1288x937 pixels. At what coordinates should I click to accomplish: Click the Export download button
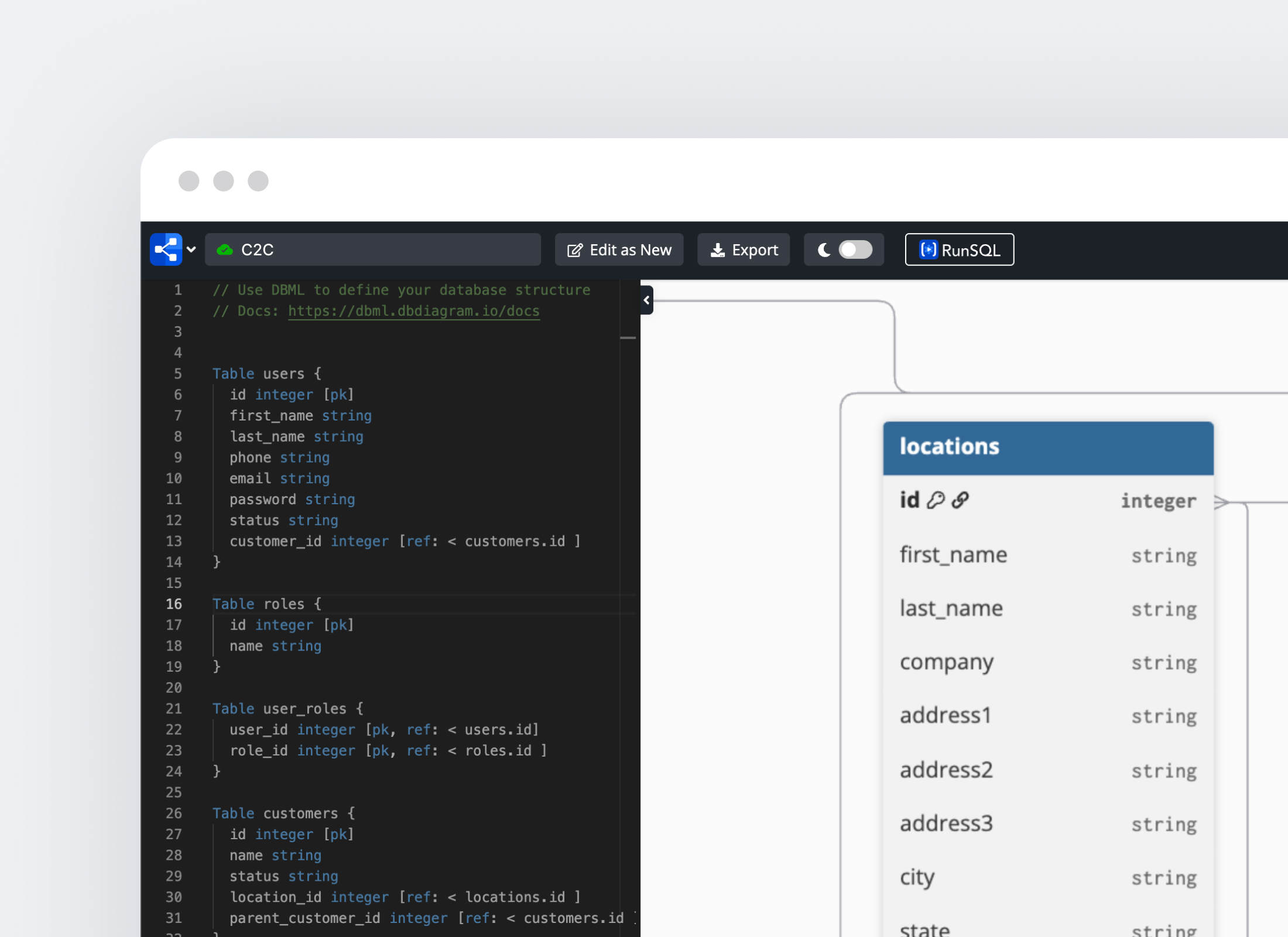pos(743,250)
